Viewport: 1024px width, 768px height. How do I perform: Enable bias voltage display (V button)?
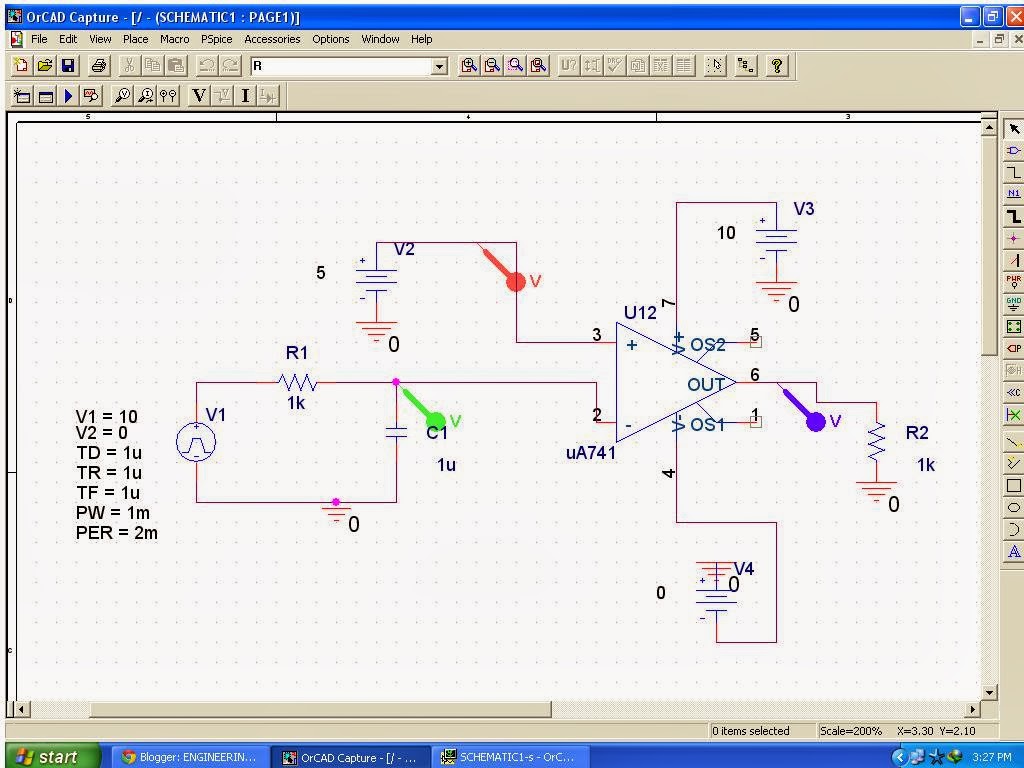pos(199,96)
